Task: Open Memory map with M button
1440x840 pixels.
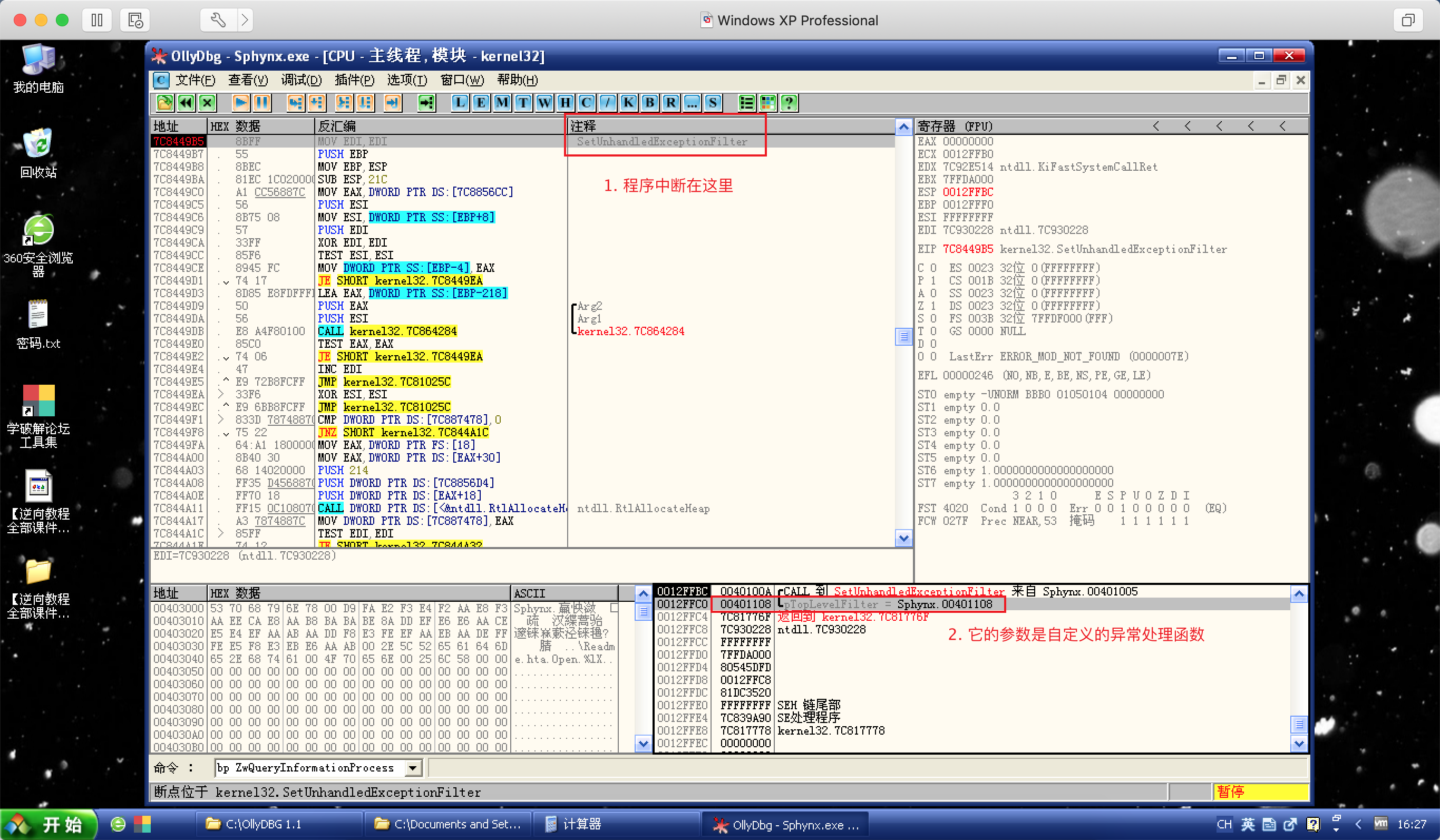Action: (502, 103)
